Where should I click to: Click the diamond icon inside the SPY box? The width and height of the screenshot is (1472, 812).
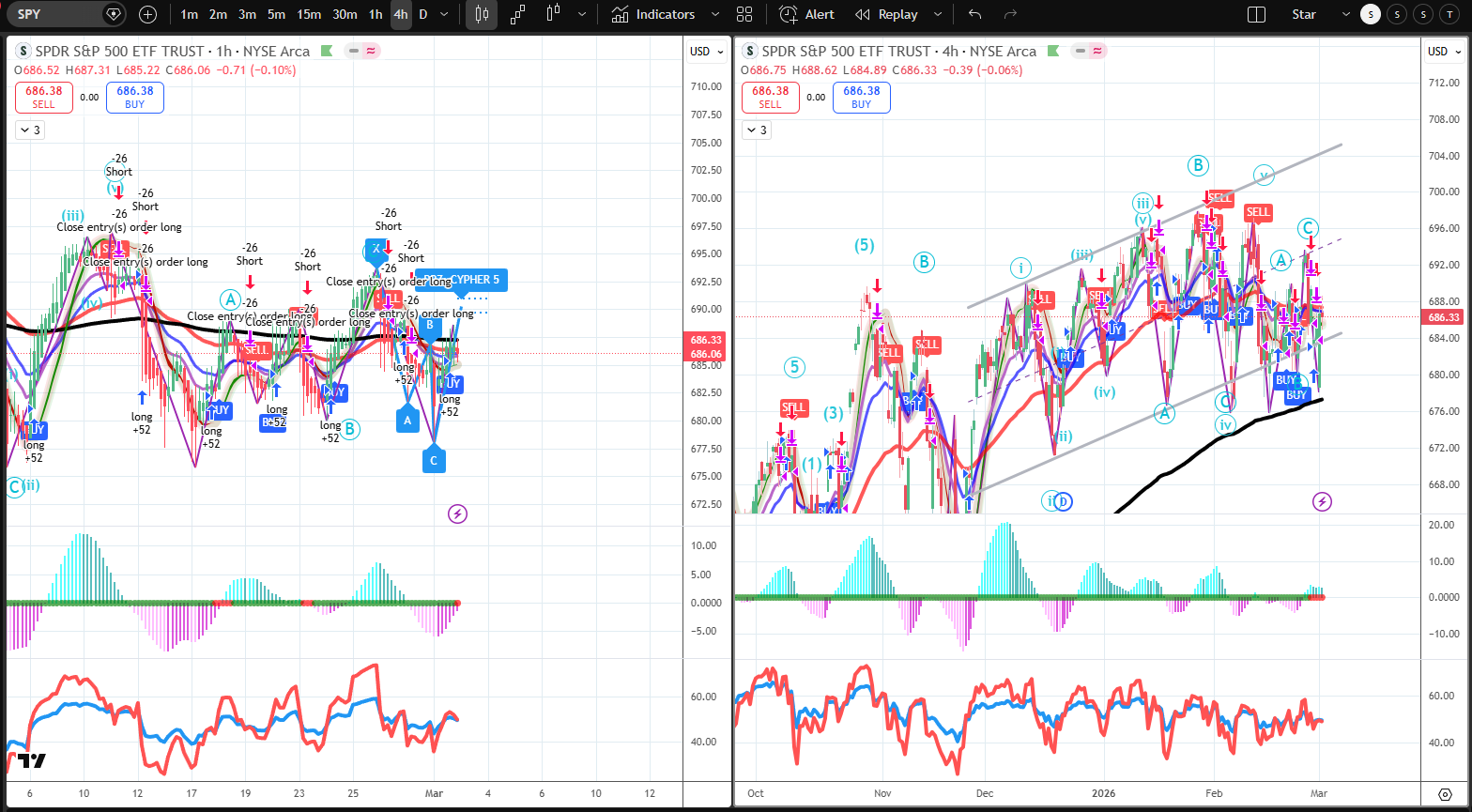(x=114, y=14)
